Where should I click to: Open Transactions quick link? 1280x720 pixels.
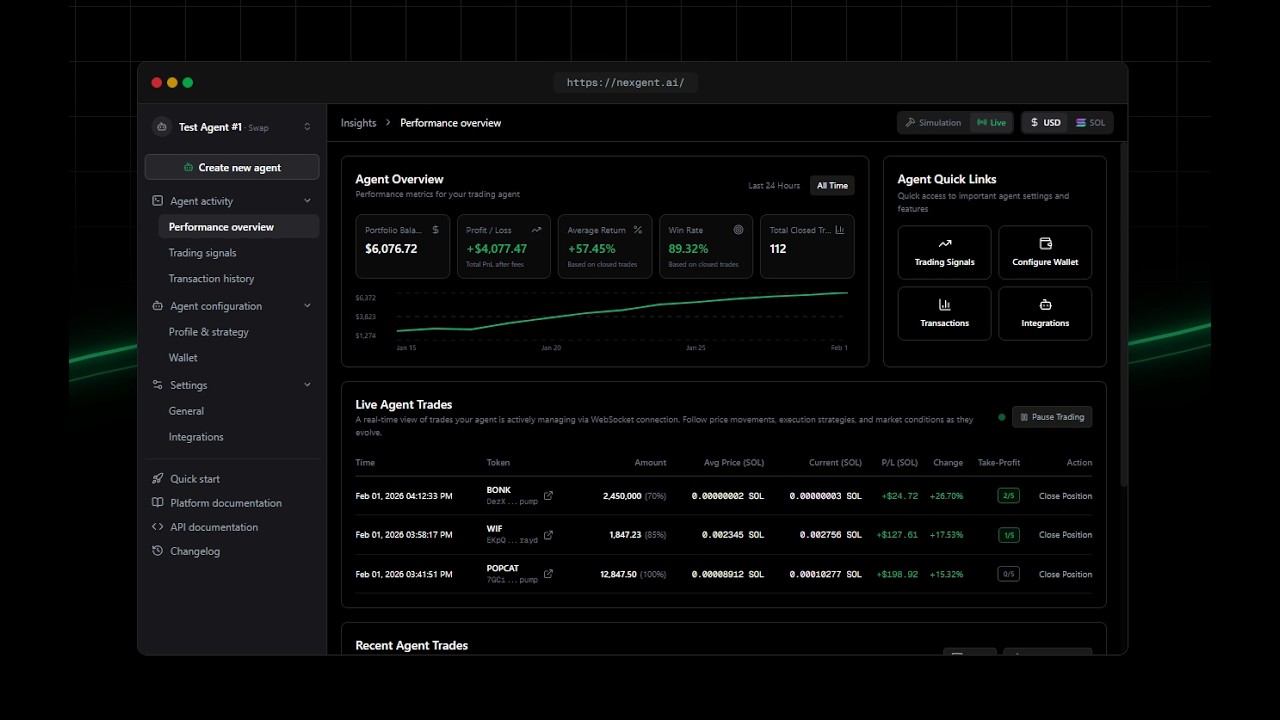944,314
